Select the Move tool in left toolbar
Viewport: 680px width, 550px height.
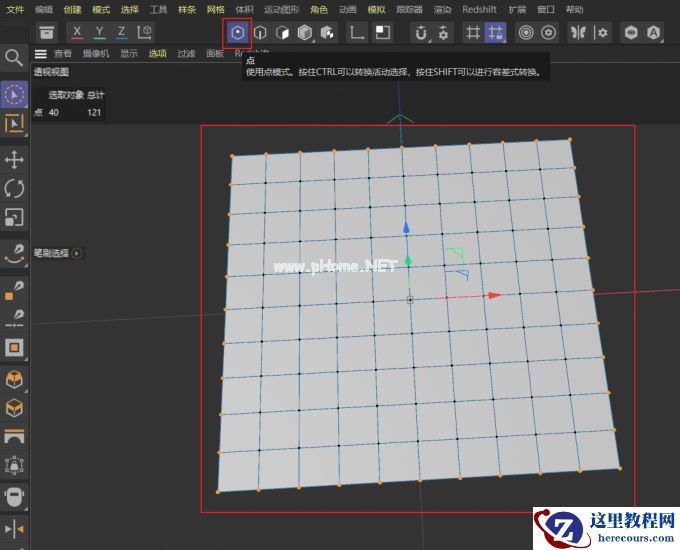(x=14, y=160)
